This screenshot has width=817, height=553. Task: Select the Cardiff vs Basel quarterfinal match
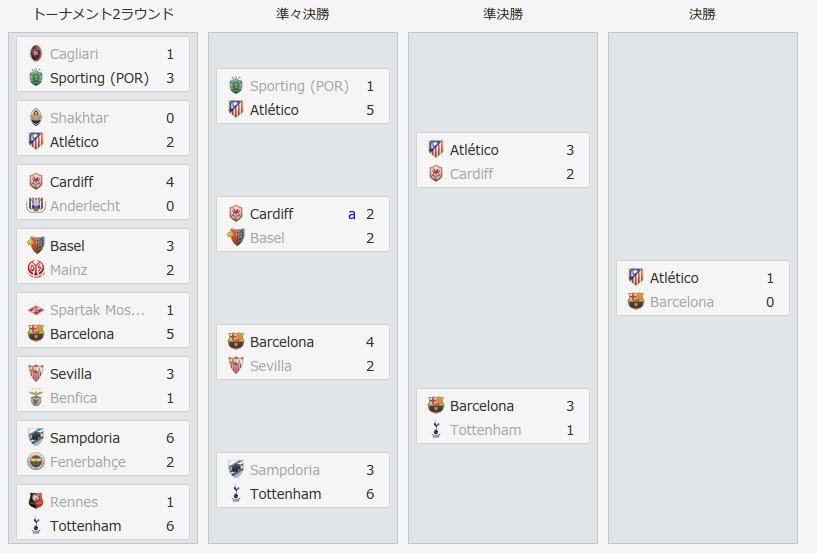(x=303, y=224)
